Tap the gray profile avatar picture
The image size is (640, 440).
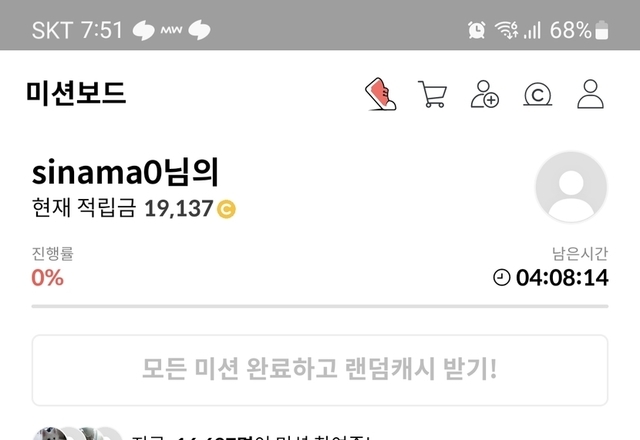click(571, 187)
